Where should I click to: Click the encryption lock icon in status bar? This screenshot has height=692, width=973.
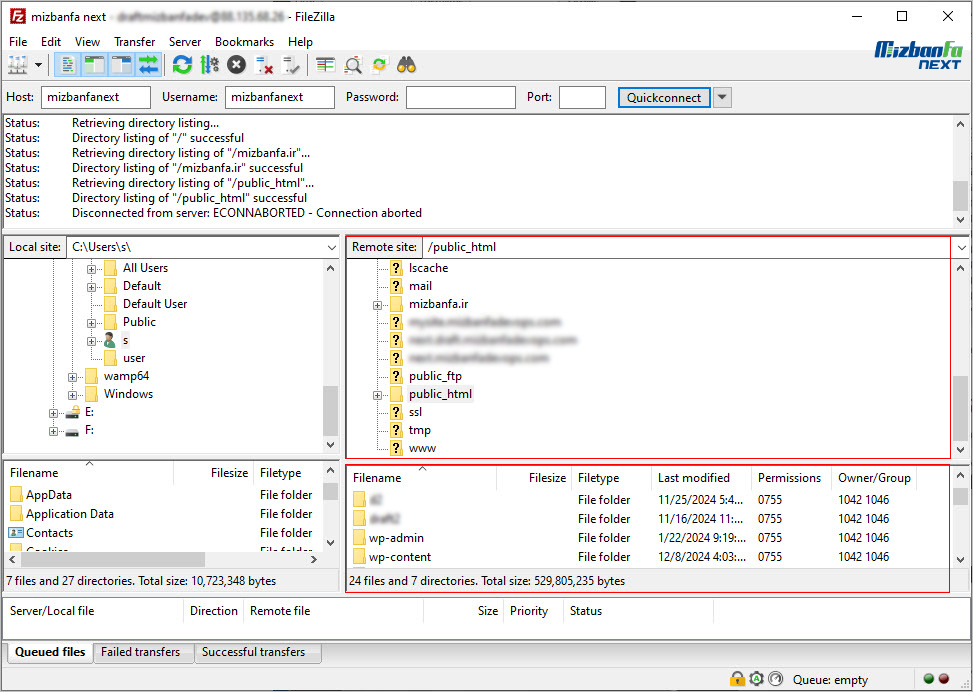coord(737,679)
